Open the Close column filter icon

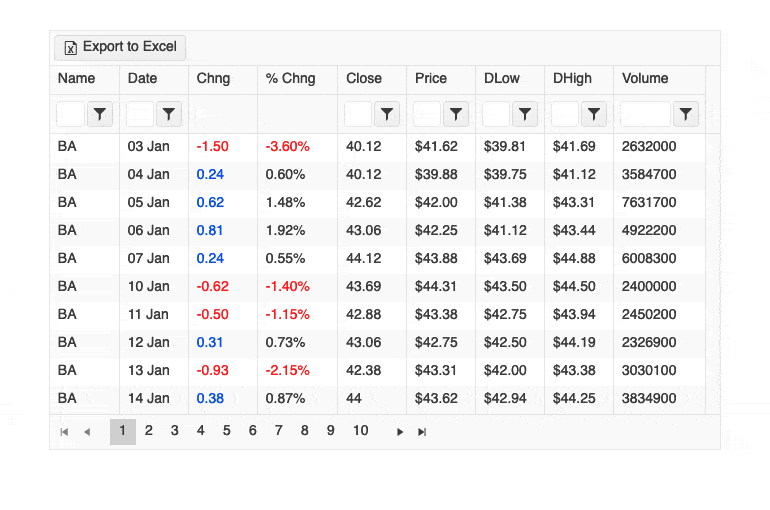pos(387,115)
